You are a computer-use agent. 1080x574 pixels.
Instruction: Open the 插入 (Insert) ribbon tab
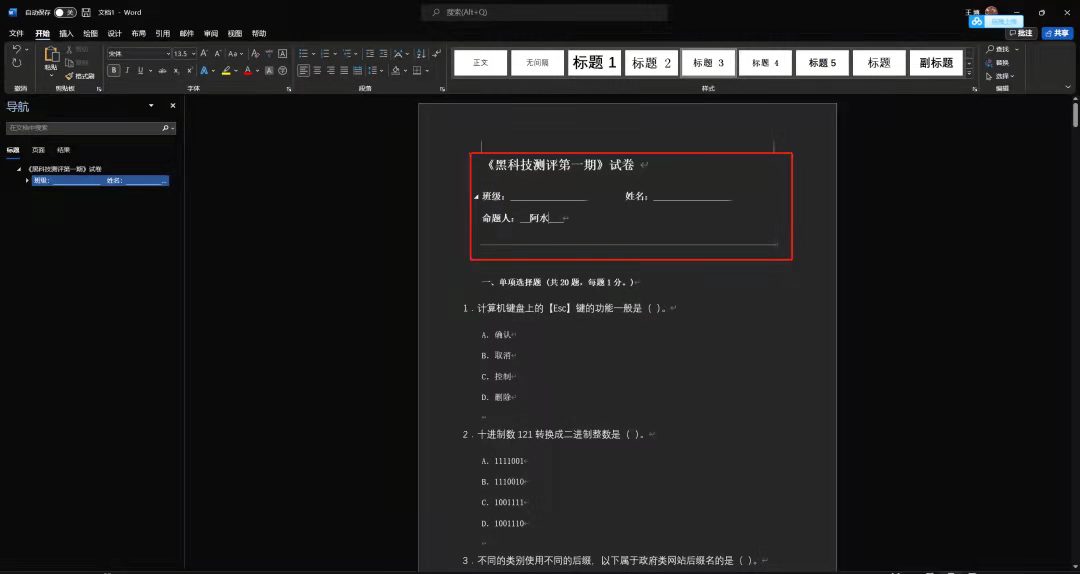click(66, 33)
